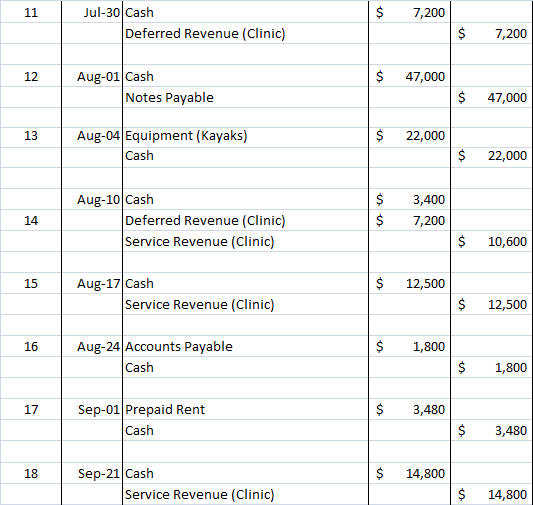Click the $3,480 credit for Sep-01 Cash

pyautogui.click(x=492, y=431)
